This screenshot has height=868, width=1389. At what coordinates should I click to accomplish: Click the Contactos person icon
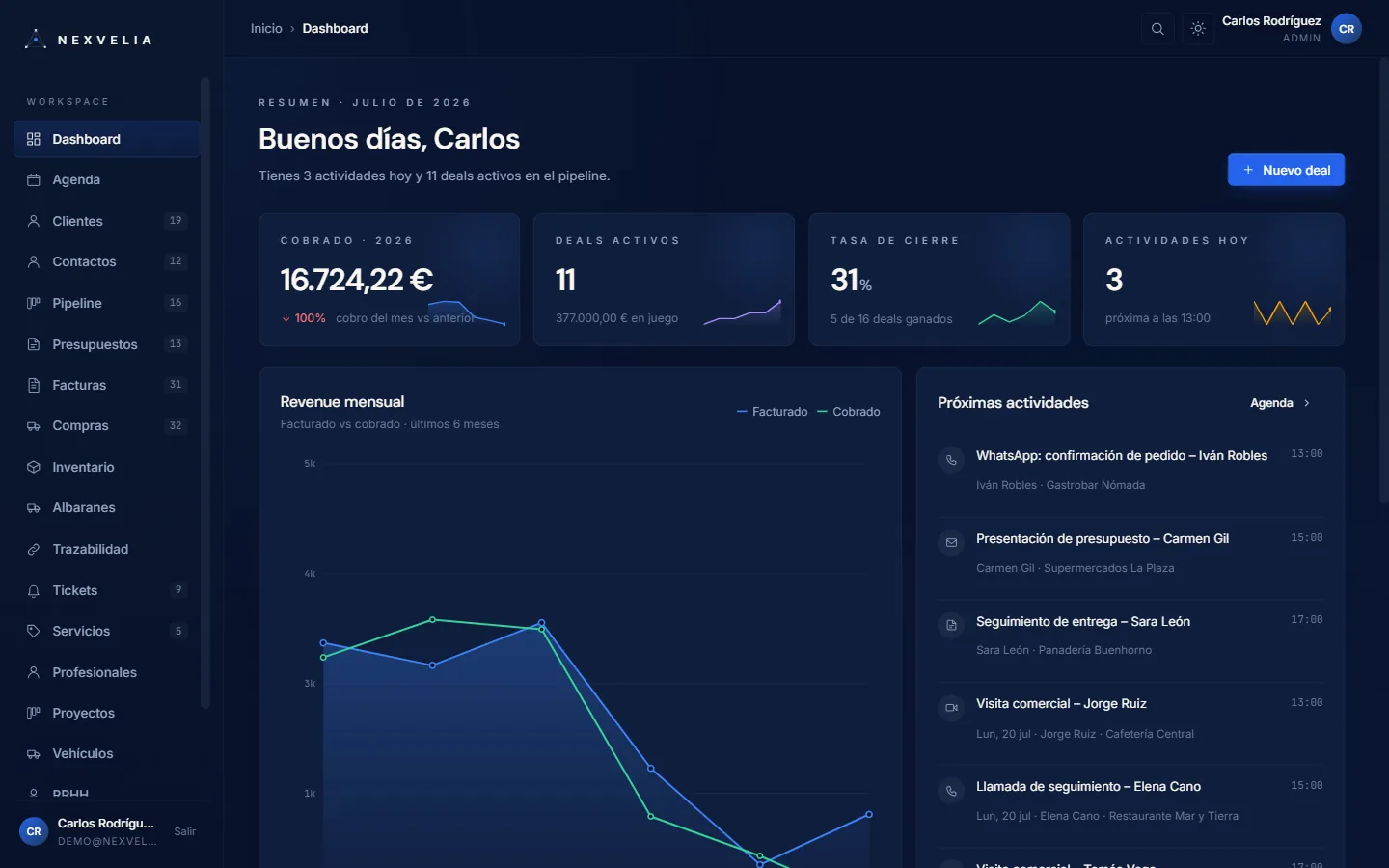tap(34, 261)
